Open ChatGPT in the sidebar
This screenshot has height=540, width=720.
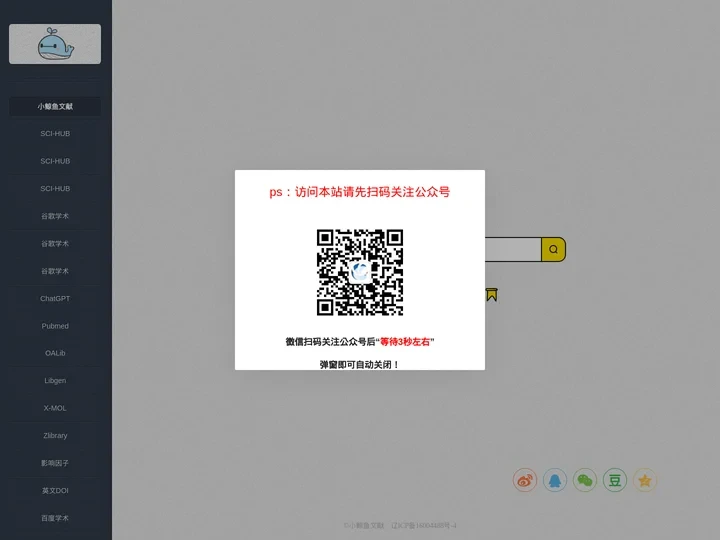click(55, 298)
